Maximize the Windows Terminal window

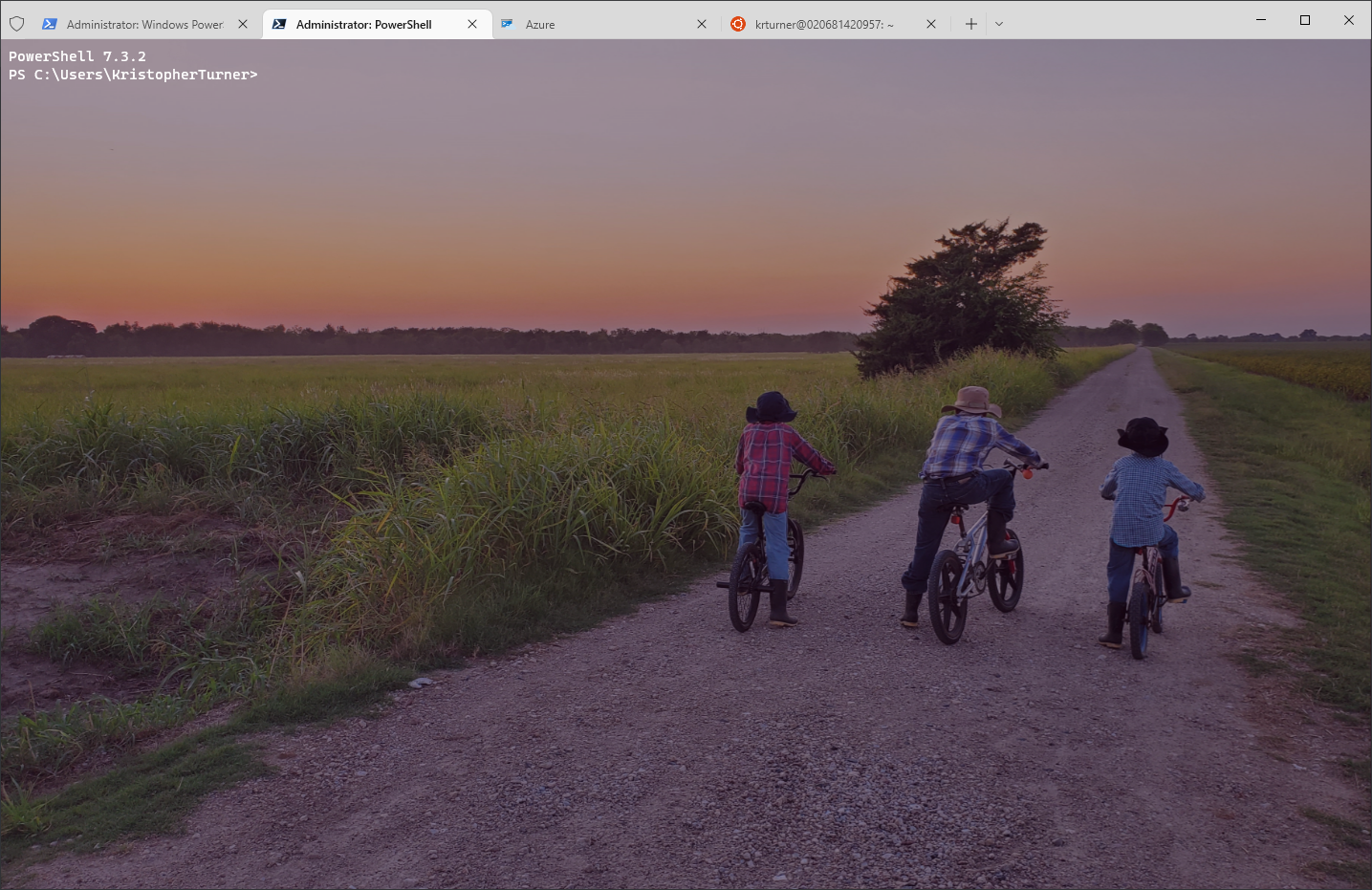[1305, 20]
